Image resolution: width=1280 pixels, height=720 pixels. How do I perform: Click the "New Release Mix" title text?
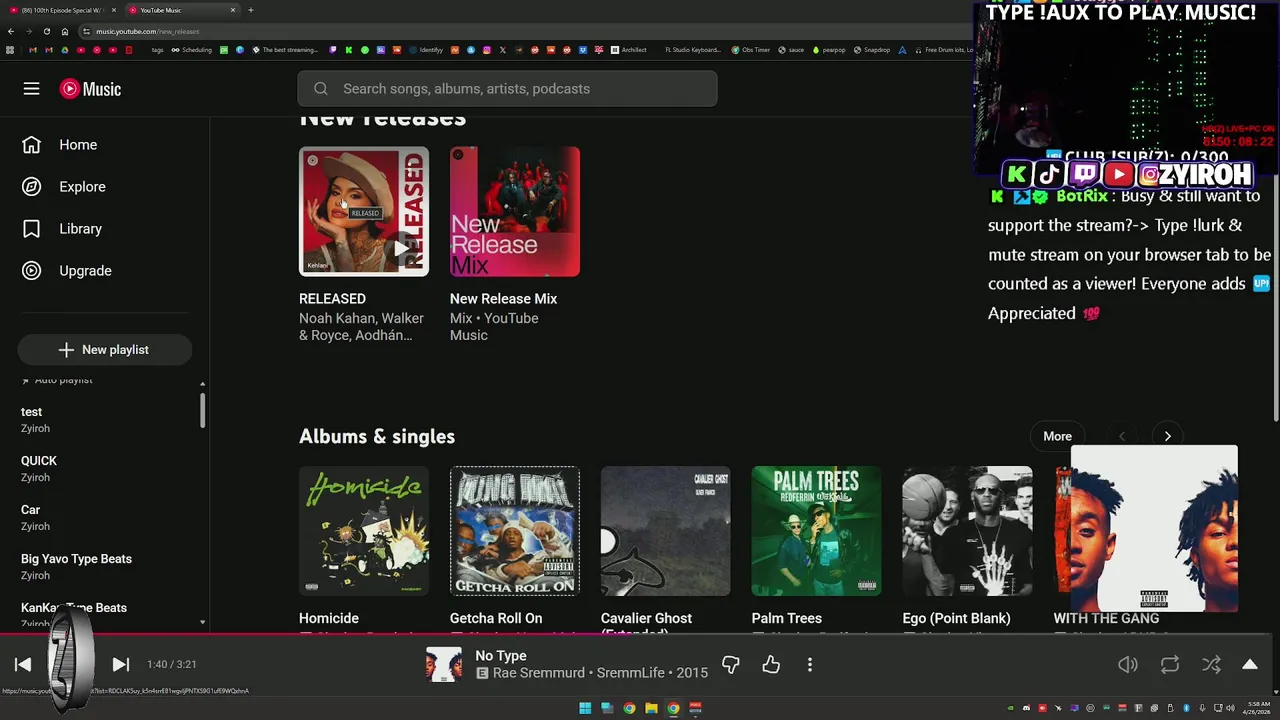pos(504,299)
